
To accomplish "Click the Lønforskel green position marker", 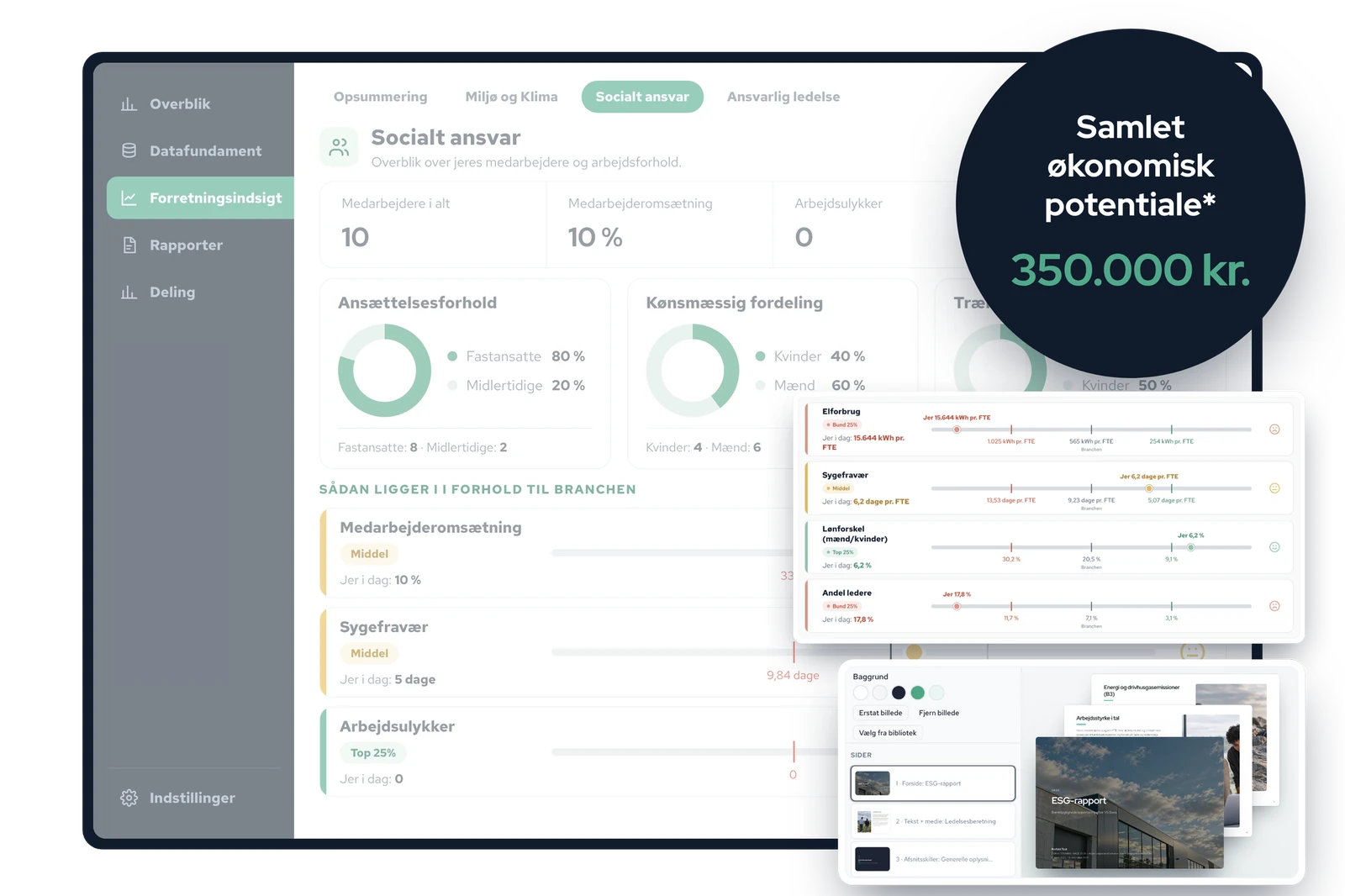I will 1190,547.
